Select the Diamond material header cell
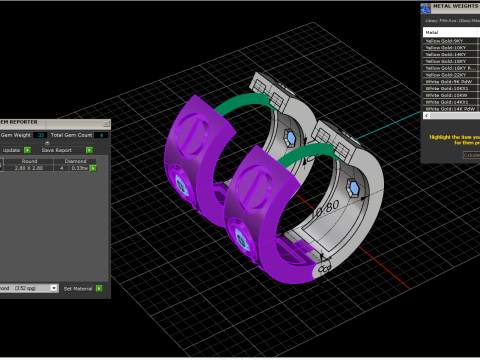 click(75, 161)
